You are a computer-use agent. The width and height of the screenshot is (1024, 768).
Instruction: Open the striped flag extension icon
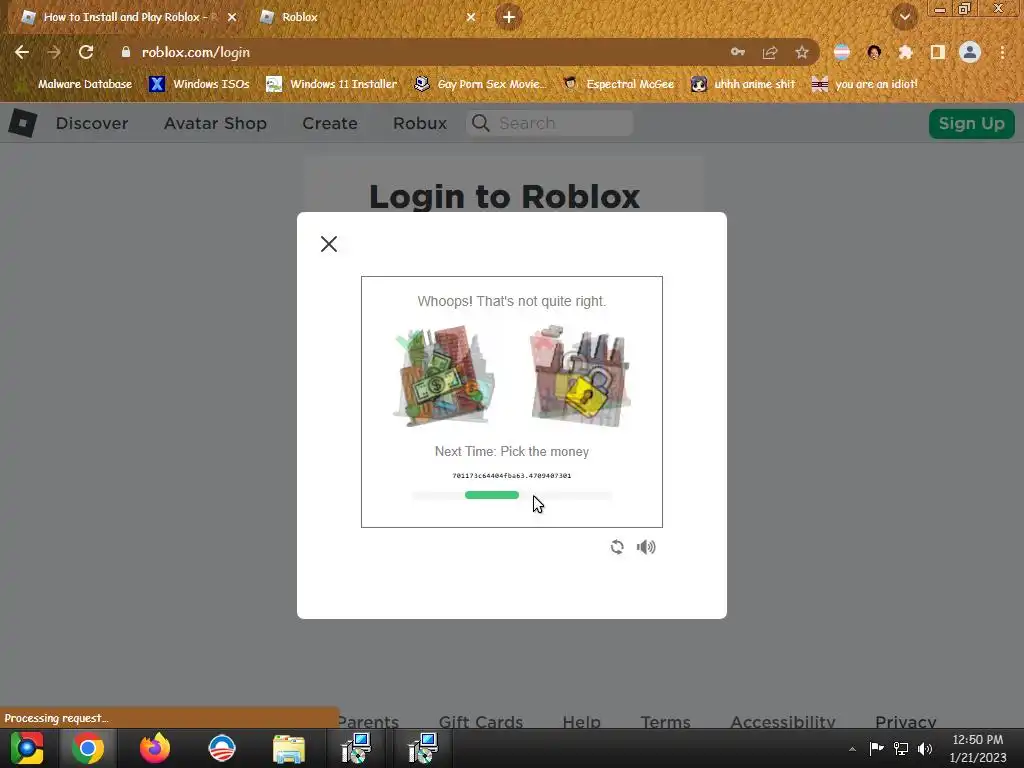click(x=842, y=52)
